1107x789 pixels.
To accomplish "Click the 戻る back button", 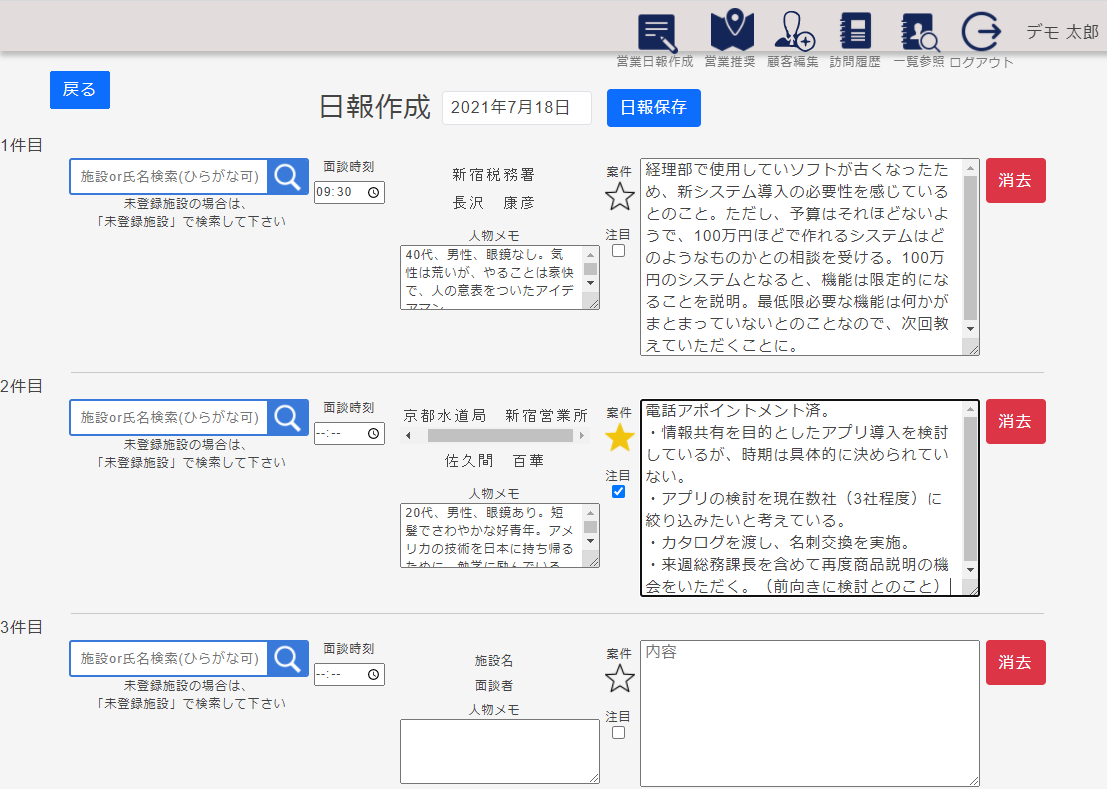I will 80,90.
